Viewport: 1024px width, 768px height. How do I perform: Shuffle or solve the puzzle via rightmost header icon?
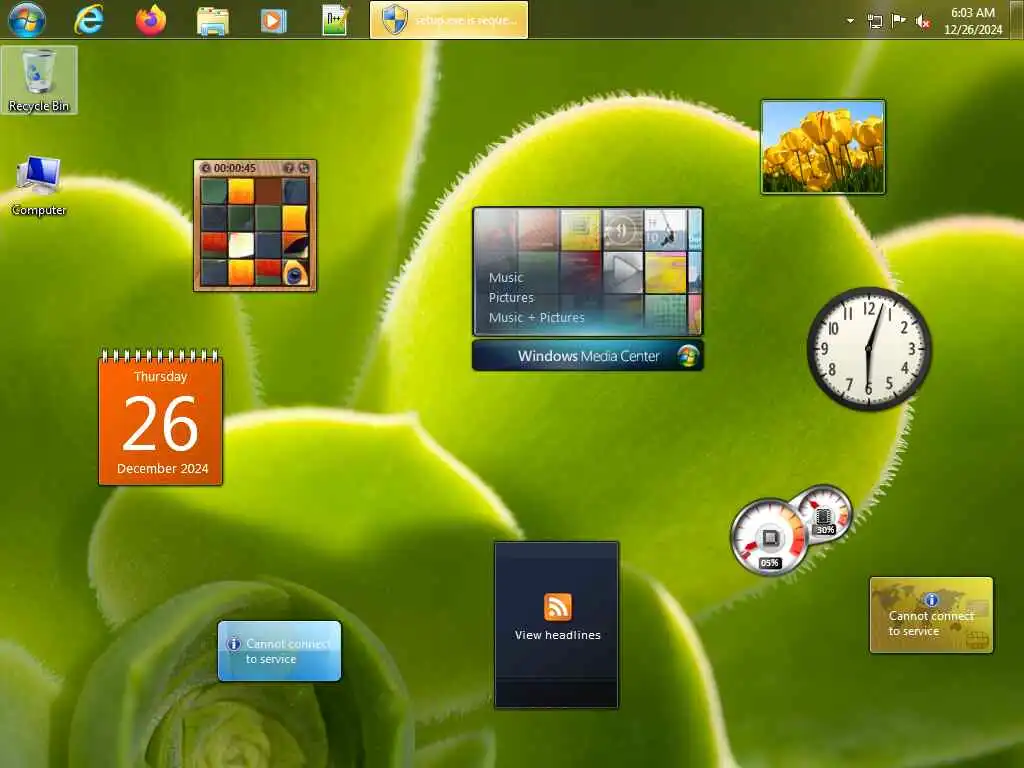(x=304, y=168)
